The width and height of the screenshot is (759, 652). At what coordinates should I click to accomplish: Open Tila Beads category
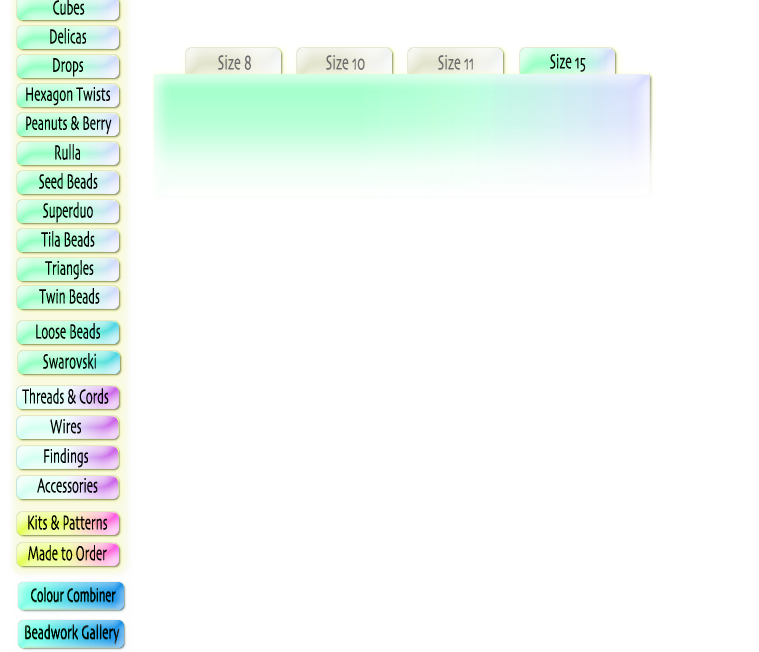pyautogui.click(x=68, y=241)
